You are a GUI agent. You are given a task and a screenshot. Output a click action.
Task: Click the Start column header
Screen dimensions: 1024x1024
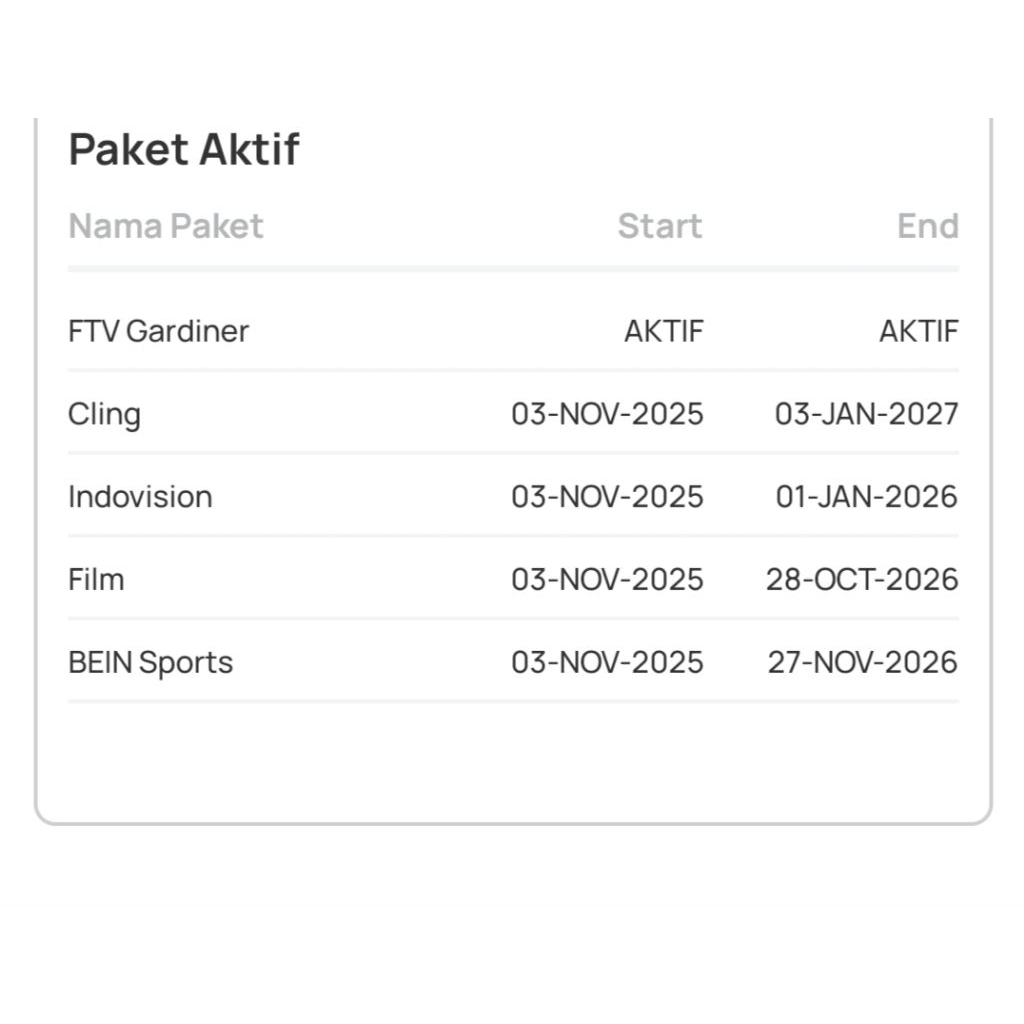click(x=659, y=226)
